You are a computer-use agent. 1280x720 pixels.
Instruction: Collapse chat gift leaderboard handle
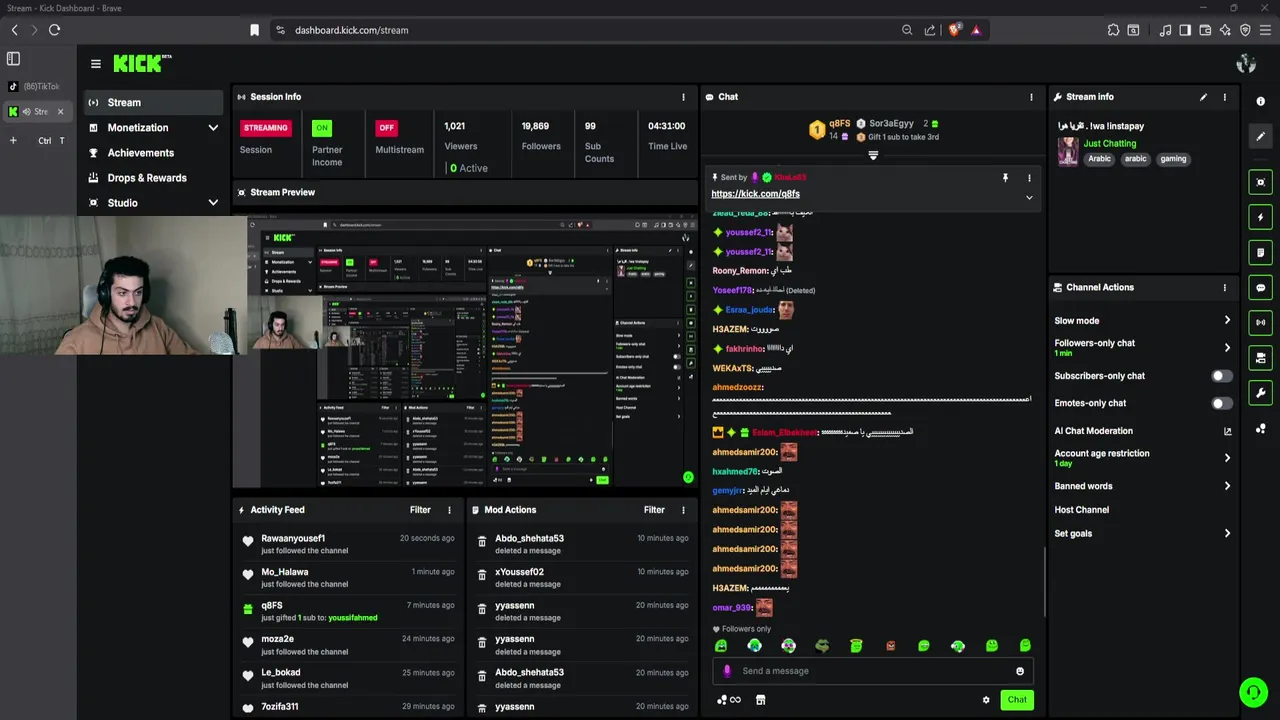(873, 155)
